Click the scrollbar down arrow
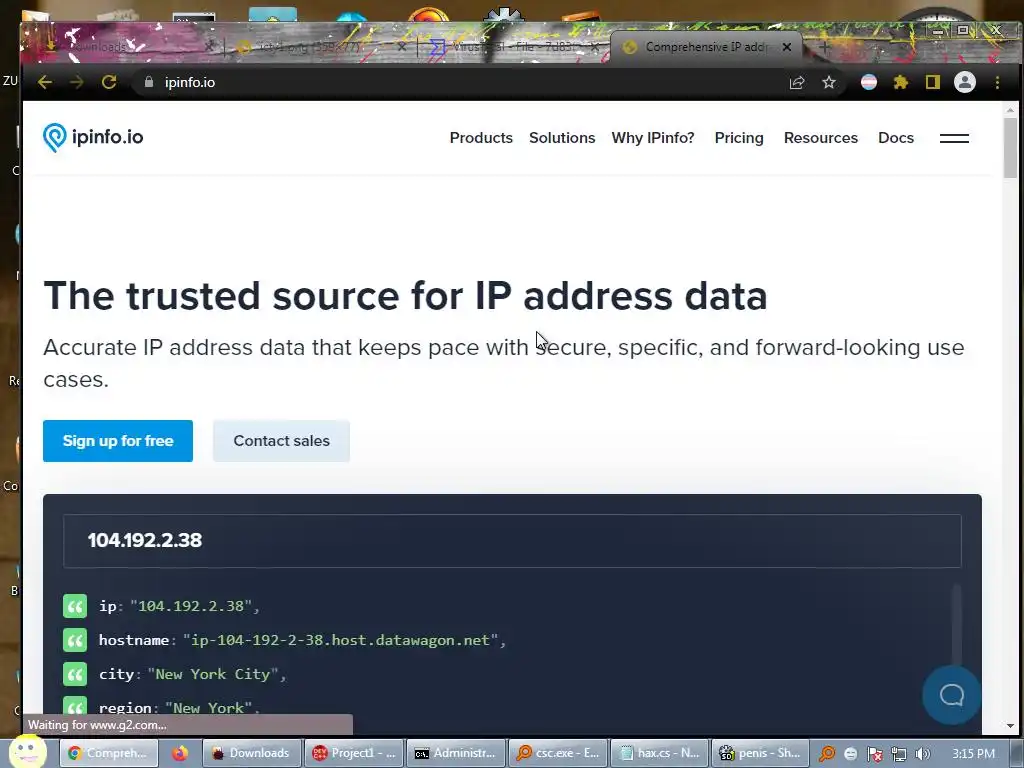Screen dimensions: 1024x768 (1010, 726)
